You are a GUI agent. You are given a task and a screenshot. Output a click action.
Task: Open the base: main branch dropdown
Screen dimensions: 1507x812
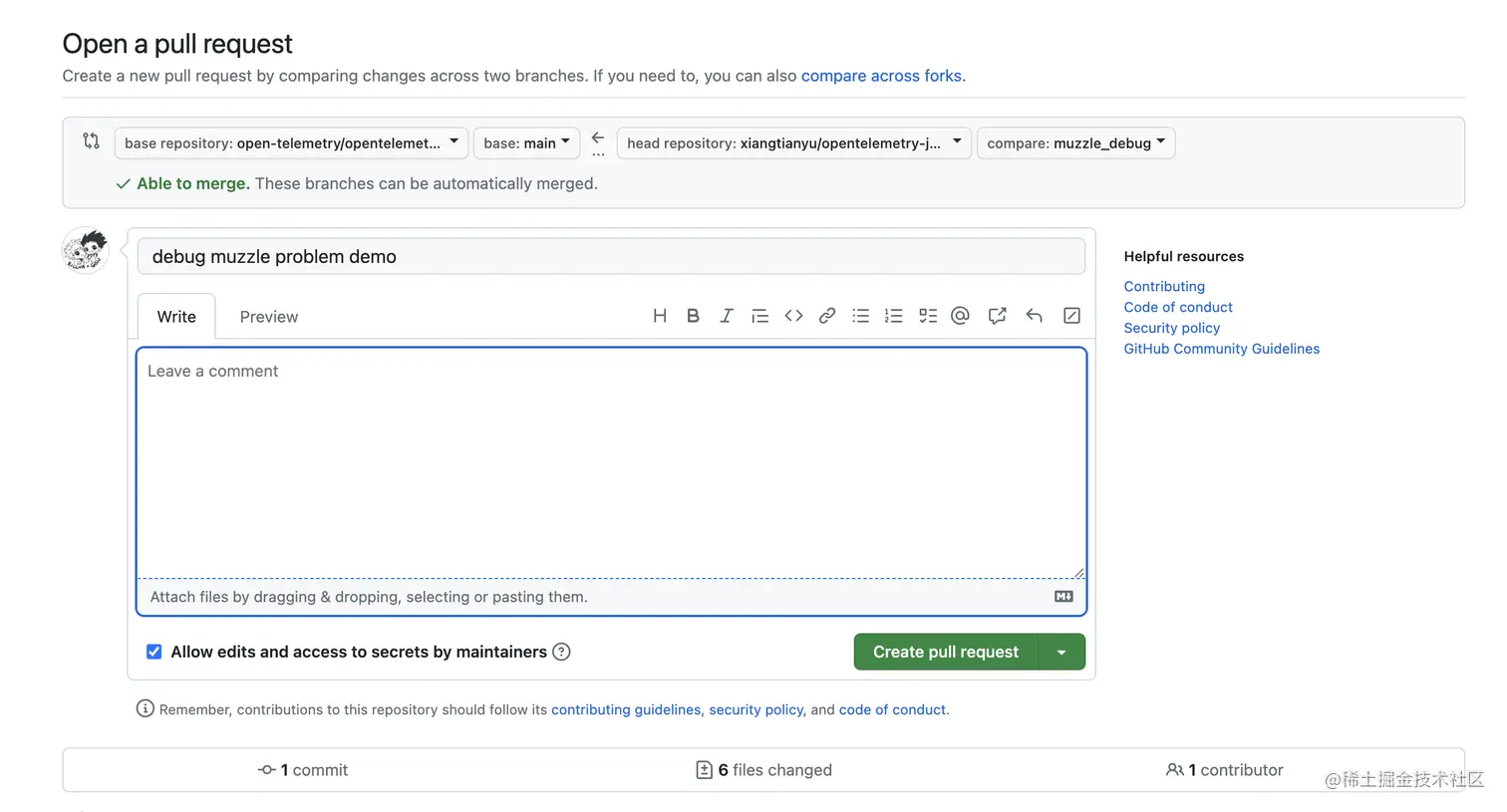coord(526,142)
